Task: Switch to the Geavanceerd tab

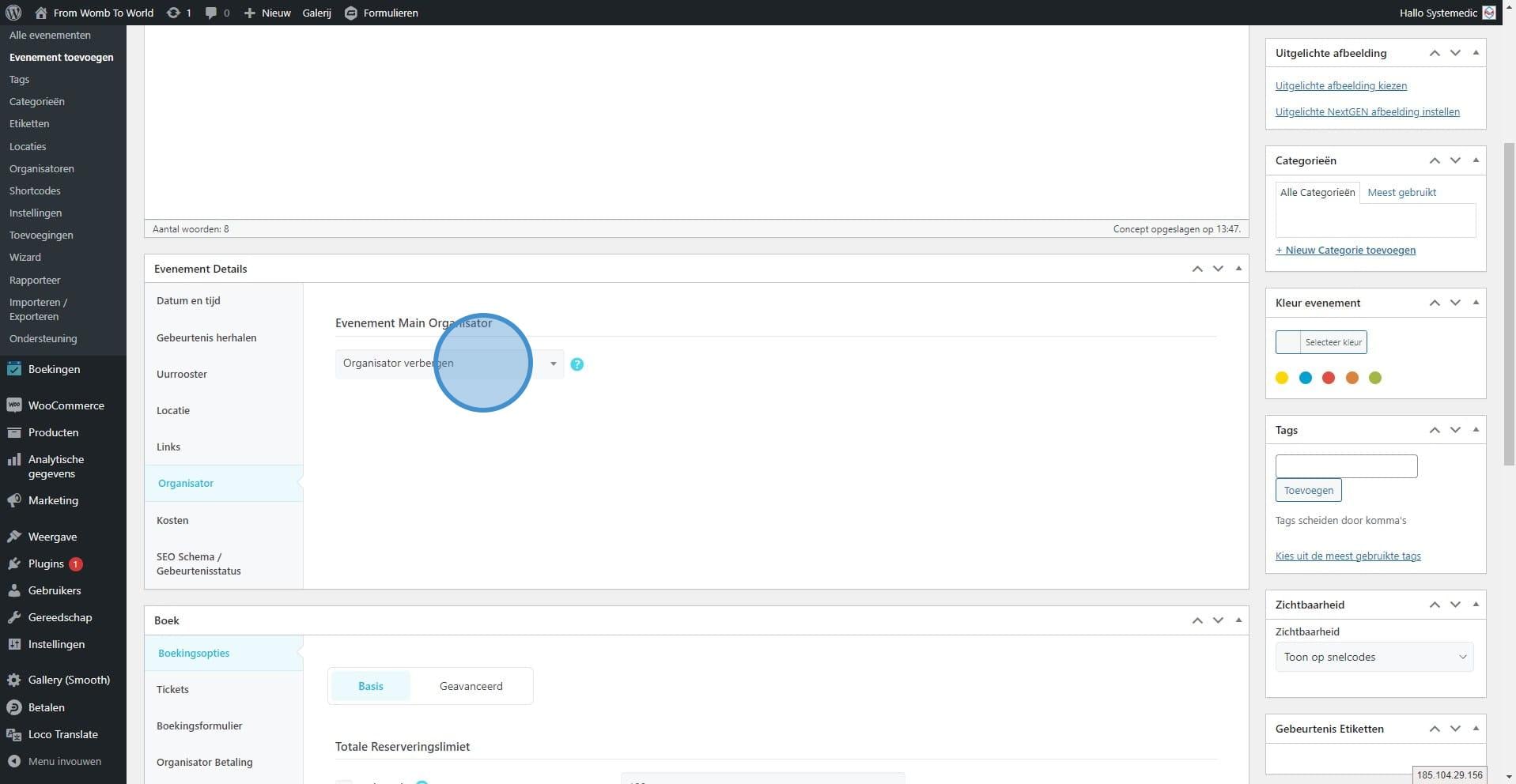Action: click(x=471, y=686)
